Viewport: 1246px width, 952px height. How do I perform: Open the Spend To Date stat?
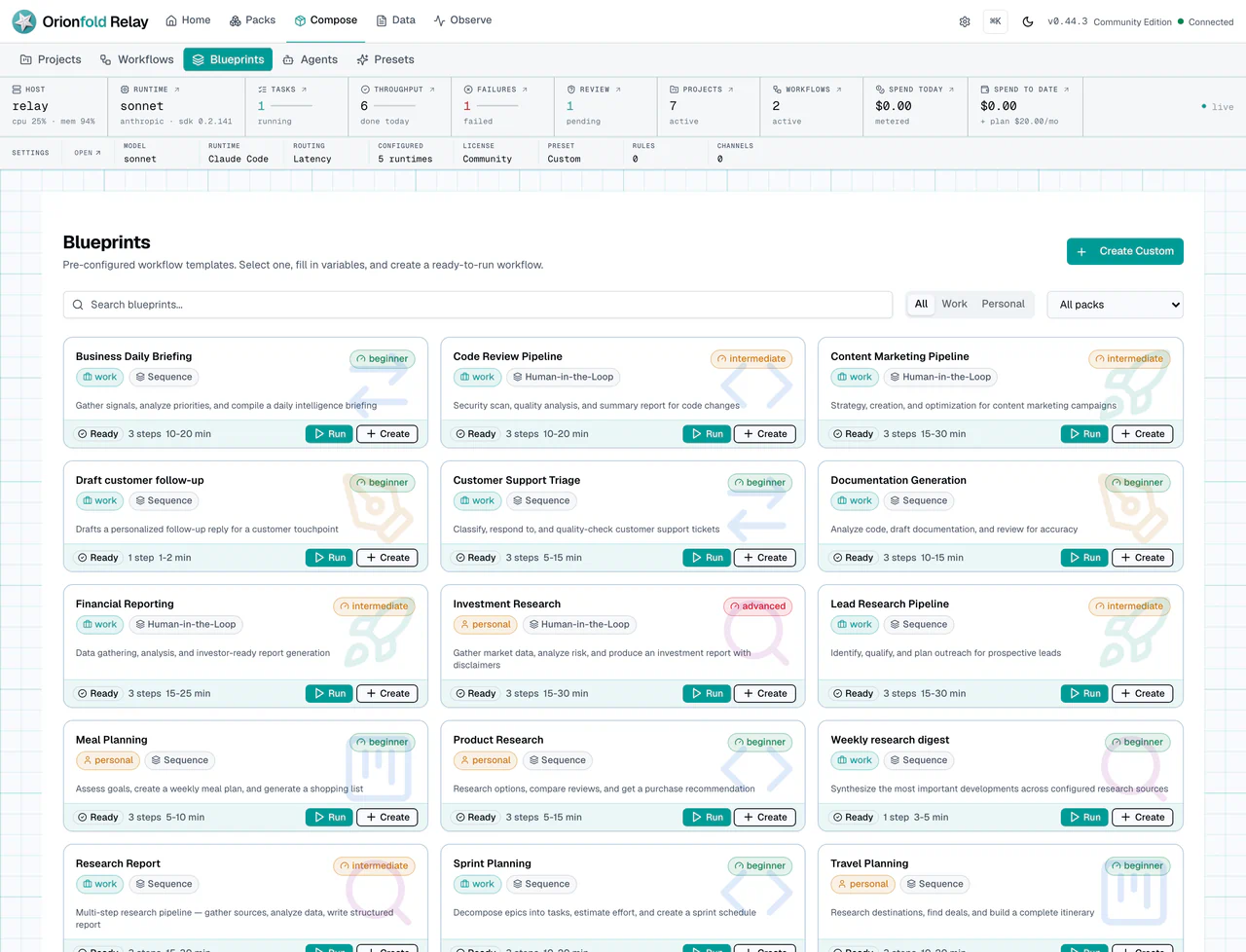[x=1026, y=106]
